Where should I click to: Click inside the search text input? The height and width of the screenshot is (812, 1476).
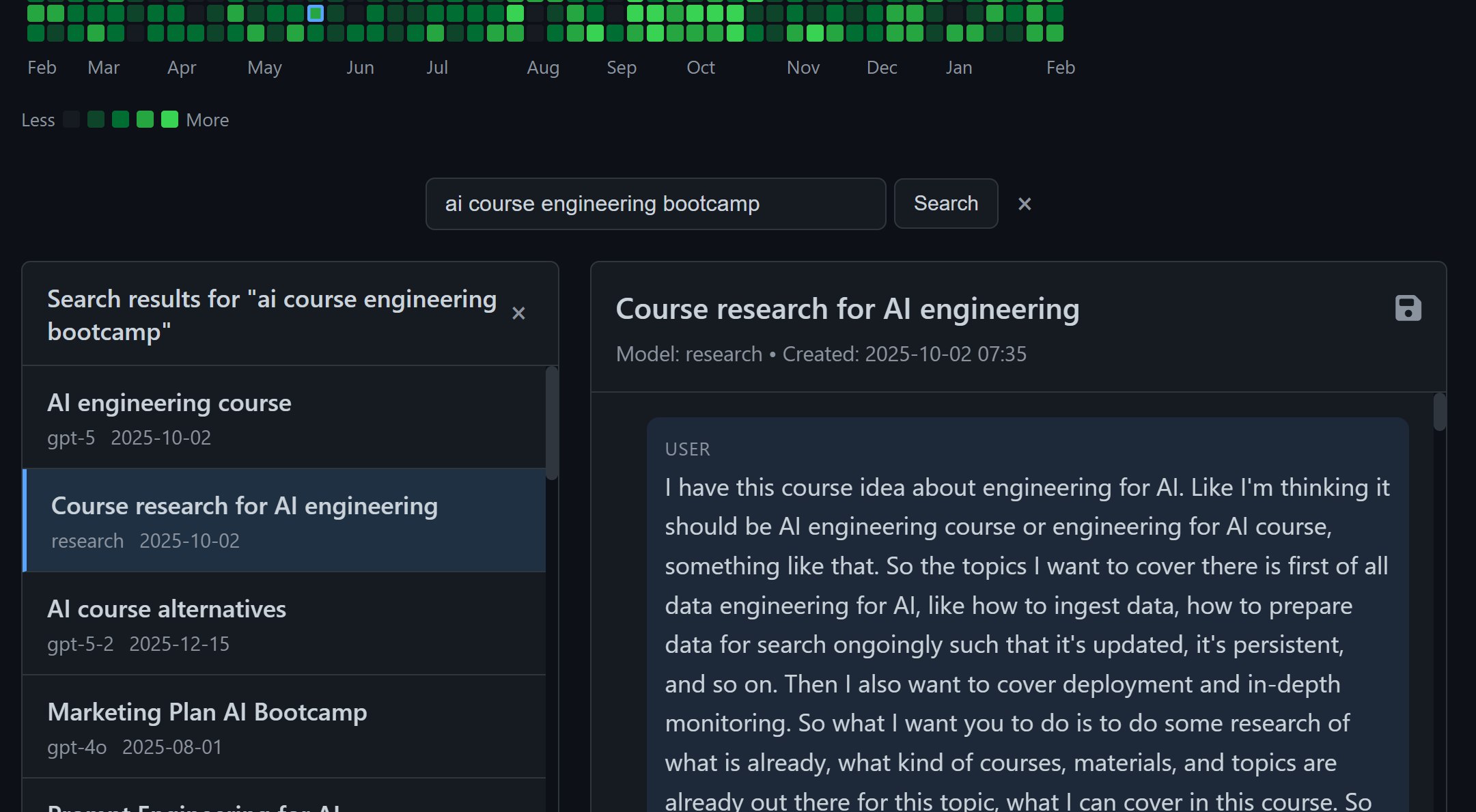(x=656, y=204)
